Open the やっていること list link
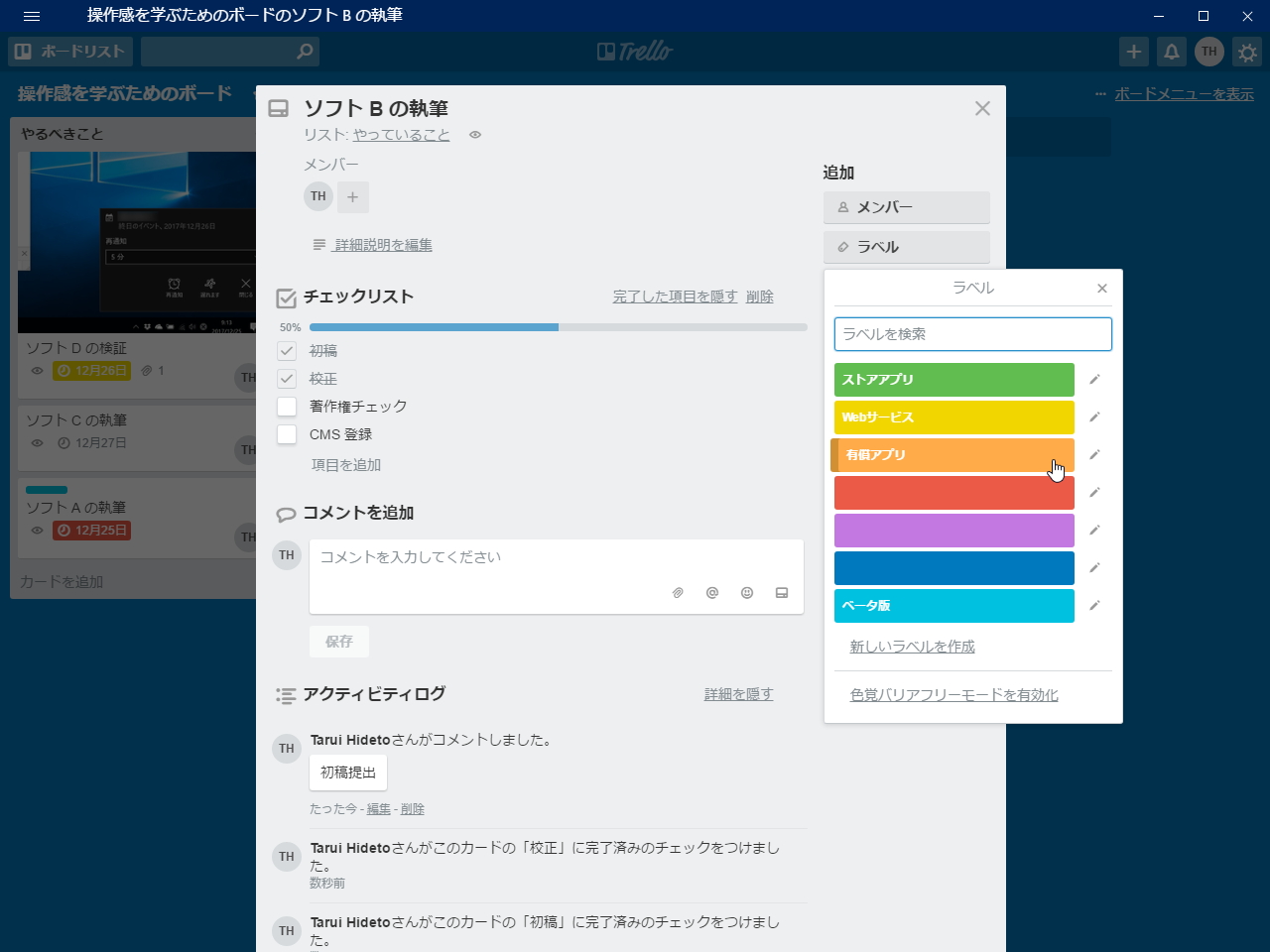1270x952 pixels. tap(402, 135)
